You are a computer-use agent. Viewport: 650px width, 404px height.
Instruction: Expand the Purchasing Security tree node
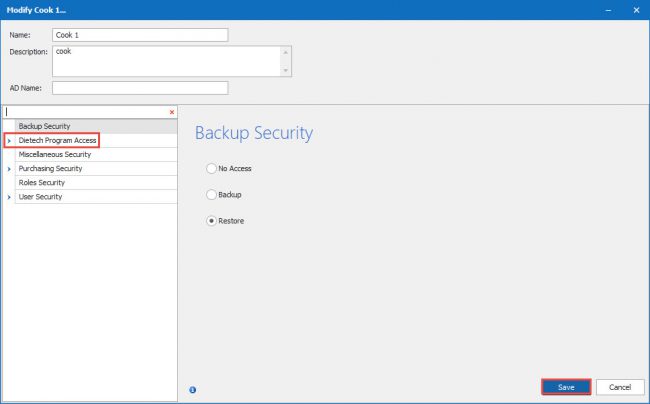pyautogui.click(x=9, y=169)
